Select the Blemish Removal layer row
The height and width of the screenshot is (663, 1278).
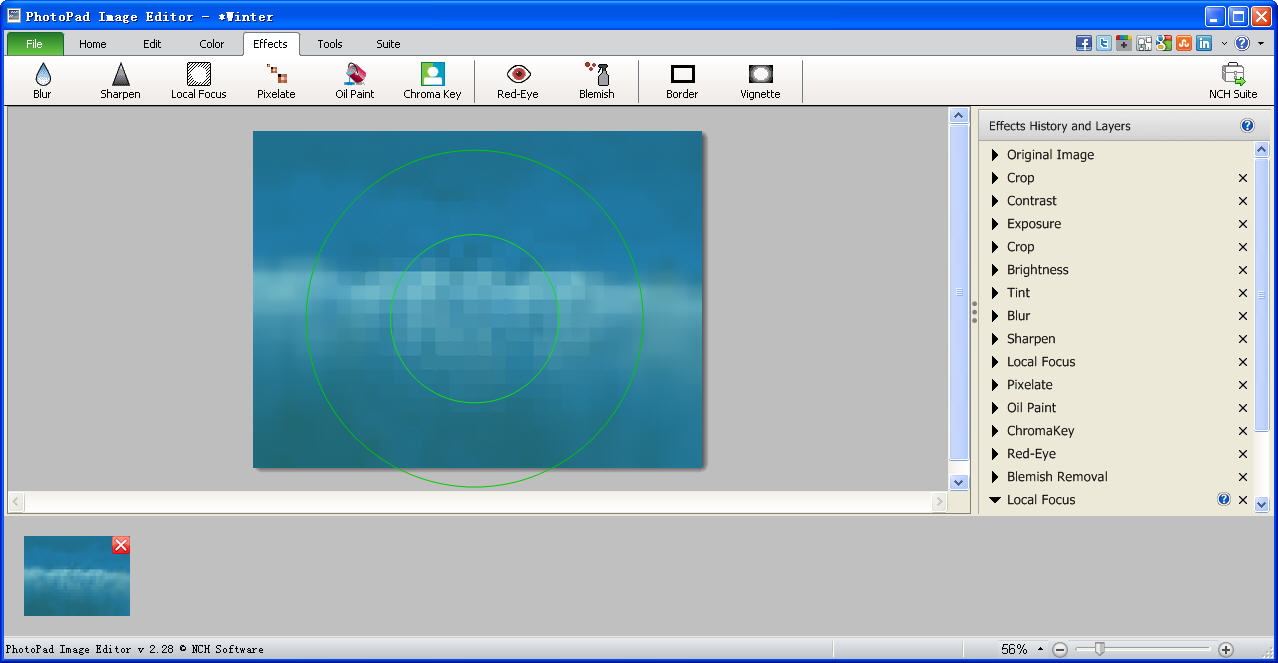pos(1117,477)
